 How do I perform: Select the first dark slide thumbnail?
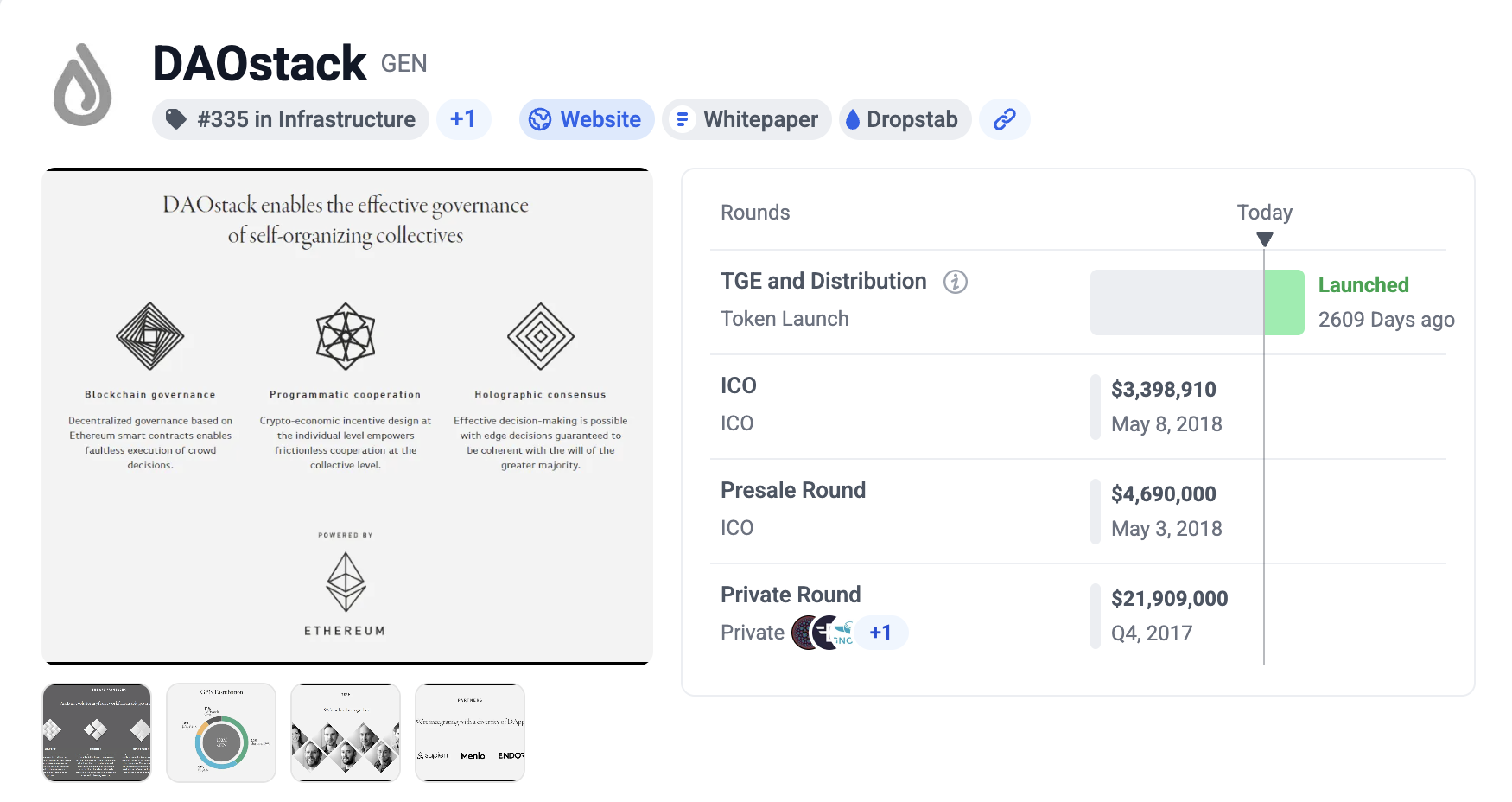(x=97, y=733)
